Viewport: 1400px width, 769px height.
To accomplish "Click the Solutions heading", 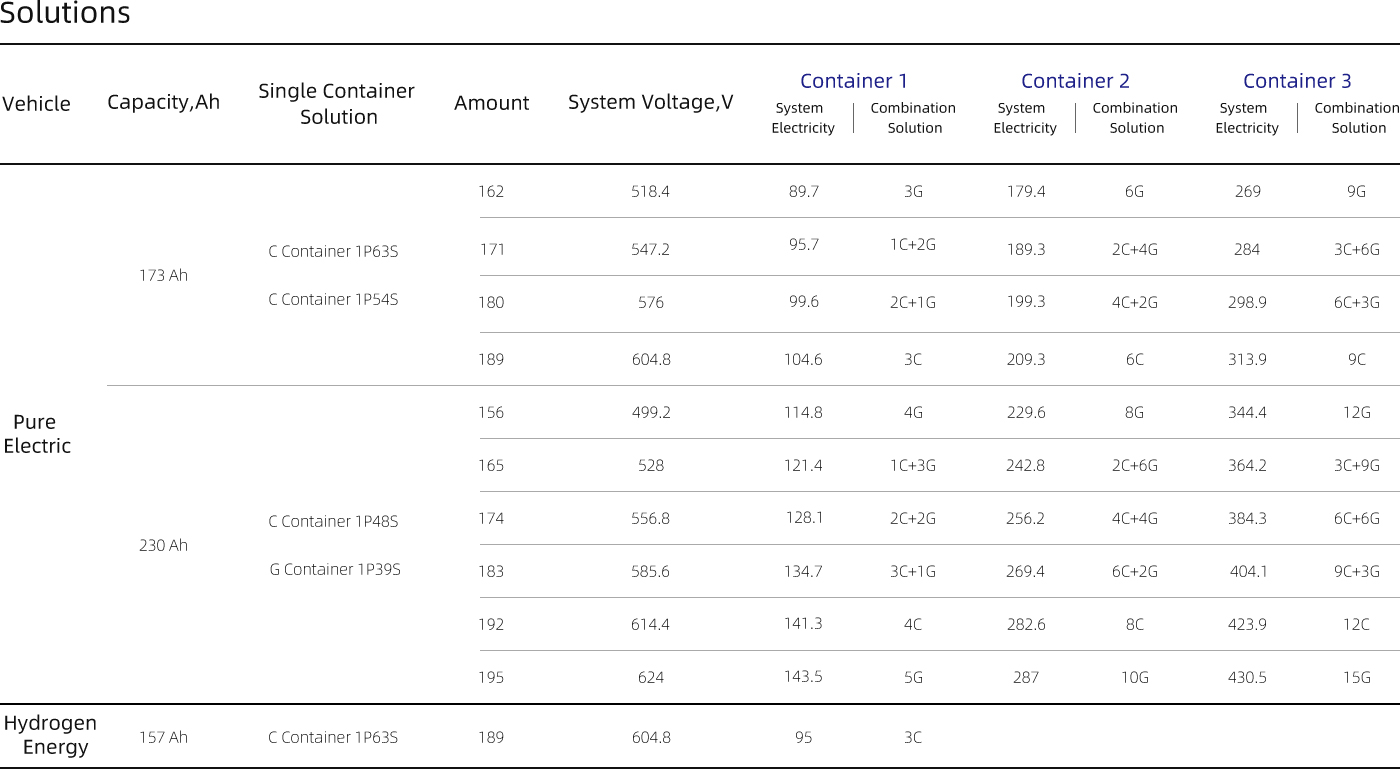I will (65, 14).
